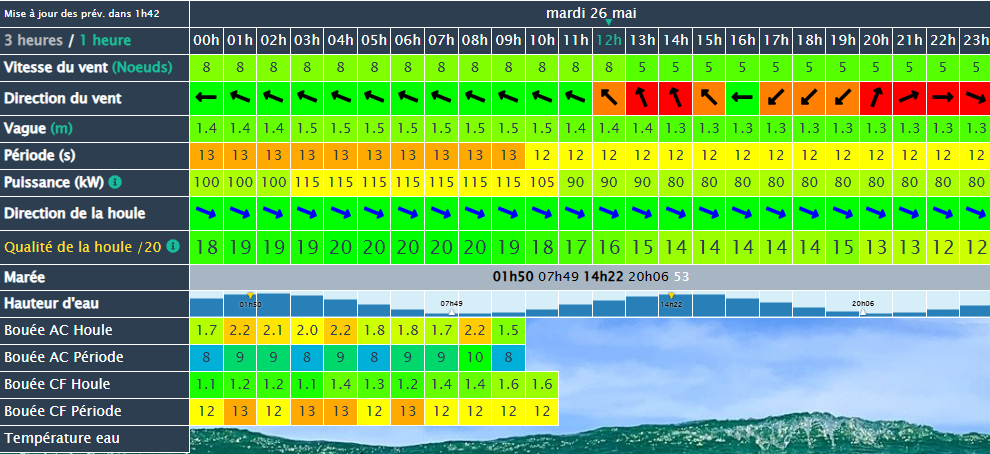Select the 00h column header
This screenshot has height=454, width=990.
pyautogui.click(x=206, y=41)
